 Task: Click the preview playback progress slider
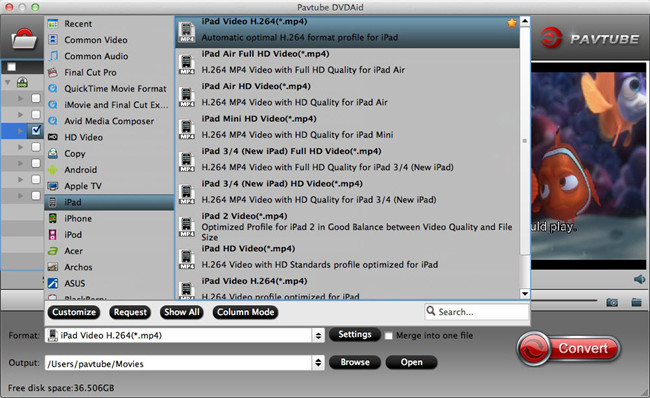565,300
